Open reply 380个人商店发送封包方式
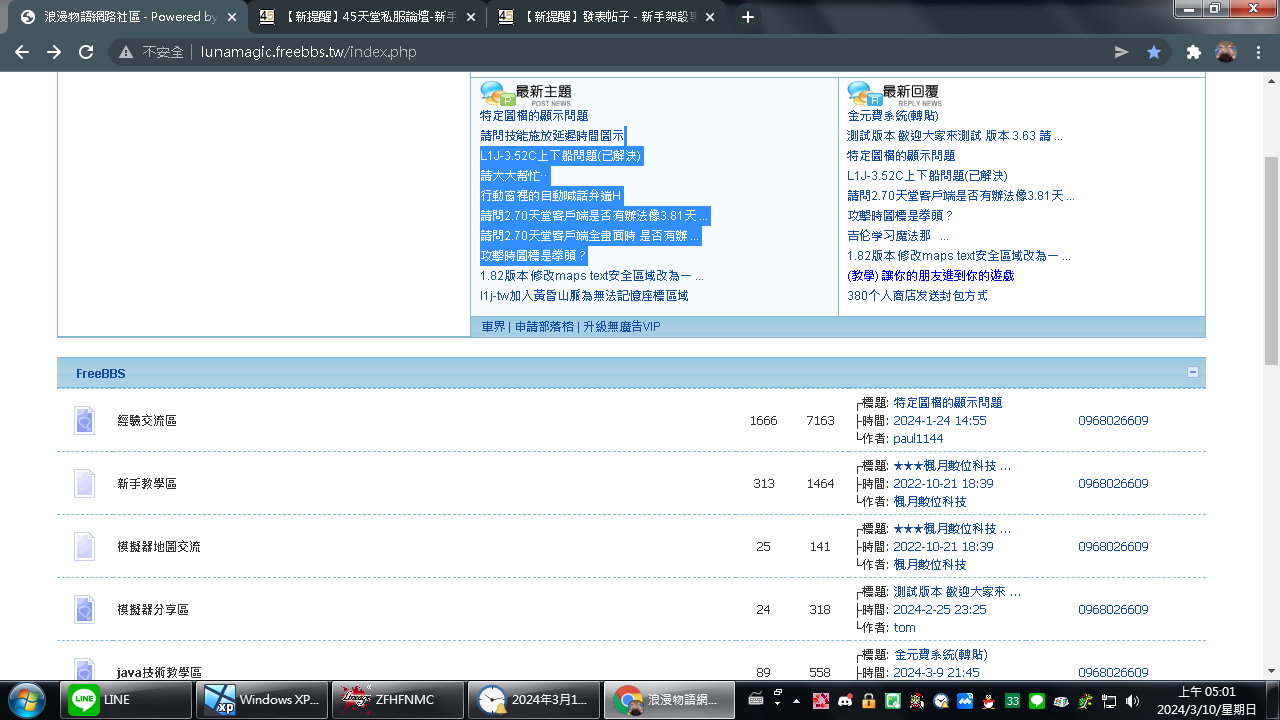 (917, 296)
